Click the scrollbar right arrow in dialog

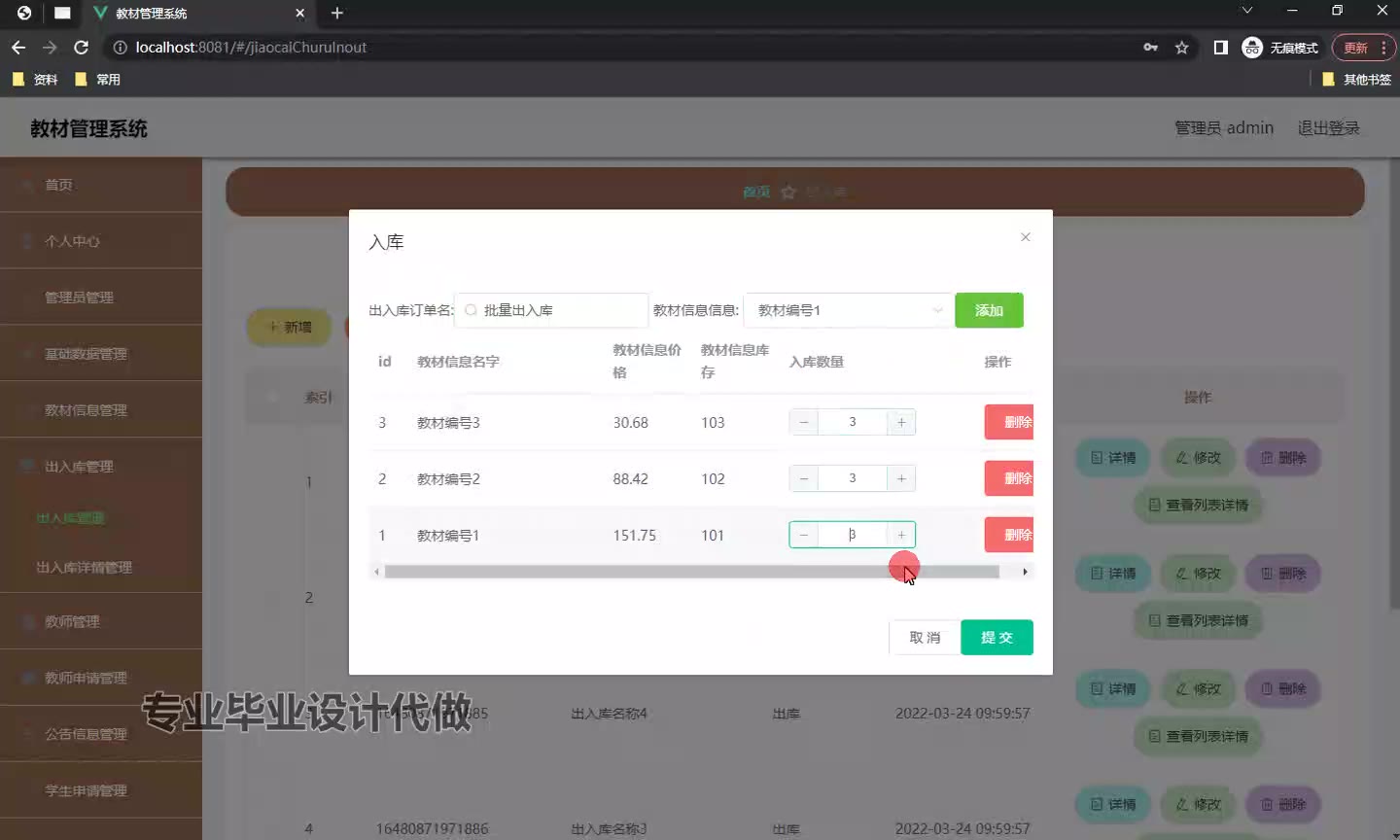1025,572
